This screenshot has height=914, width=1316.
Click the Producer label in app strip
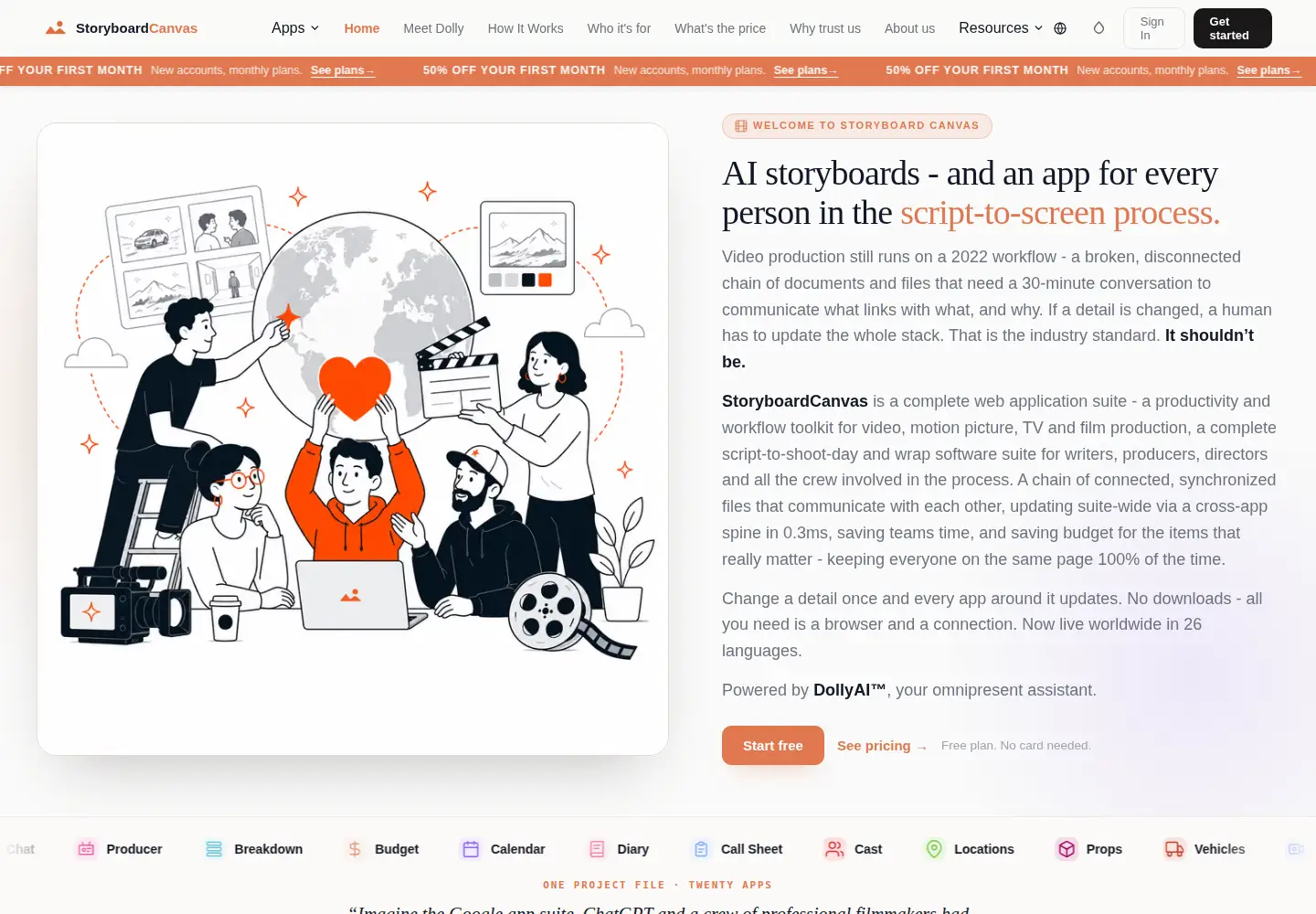coord(134,849)
